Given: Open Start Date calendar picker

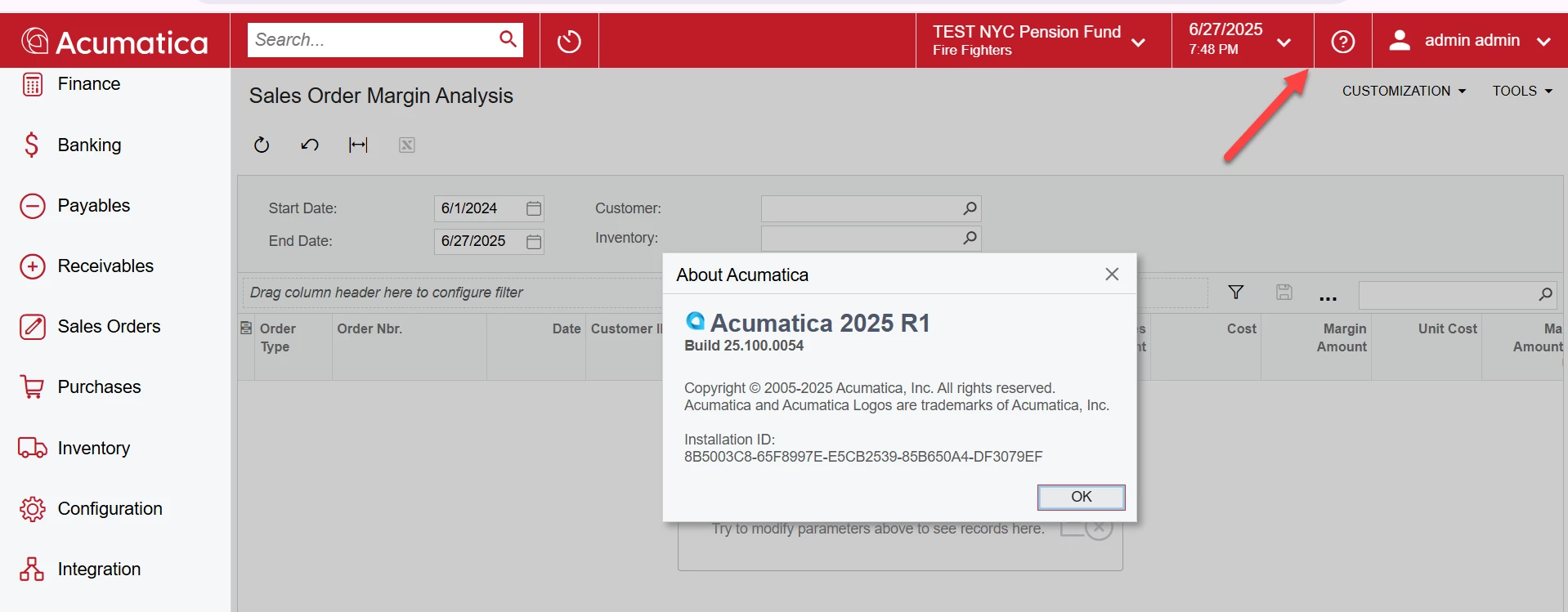Looking at the screenshot, I should point(534,208).
